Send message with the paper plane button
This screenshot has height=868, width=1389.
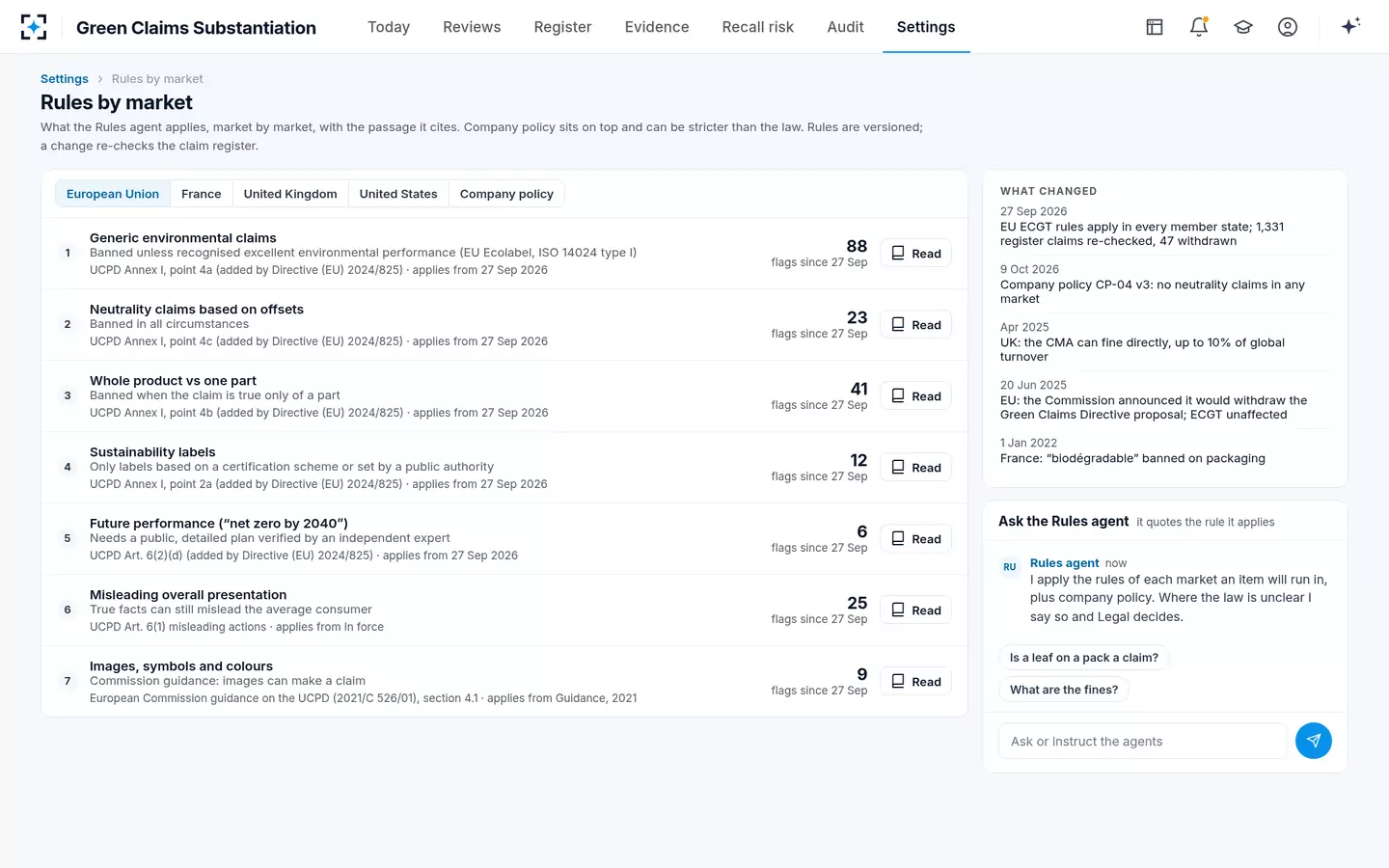(x=1313, y=741)
